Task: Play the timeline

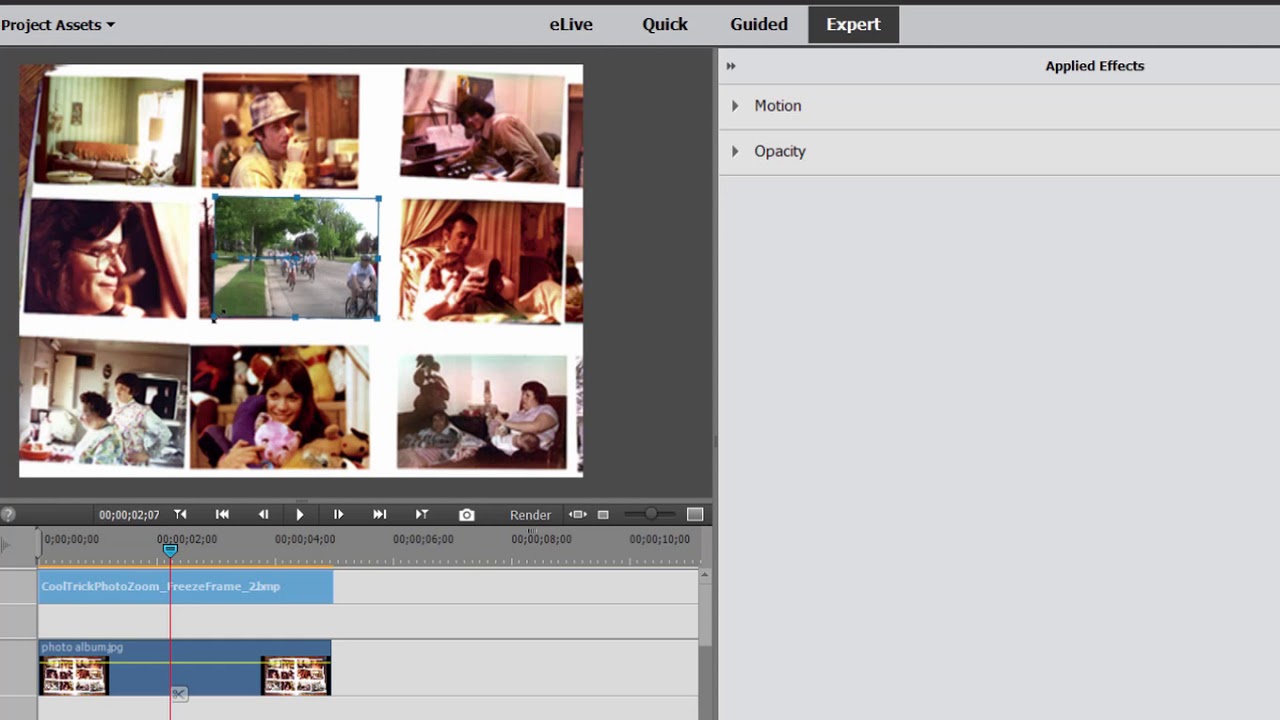Action: click(x=300, y=514)
